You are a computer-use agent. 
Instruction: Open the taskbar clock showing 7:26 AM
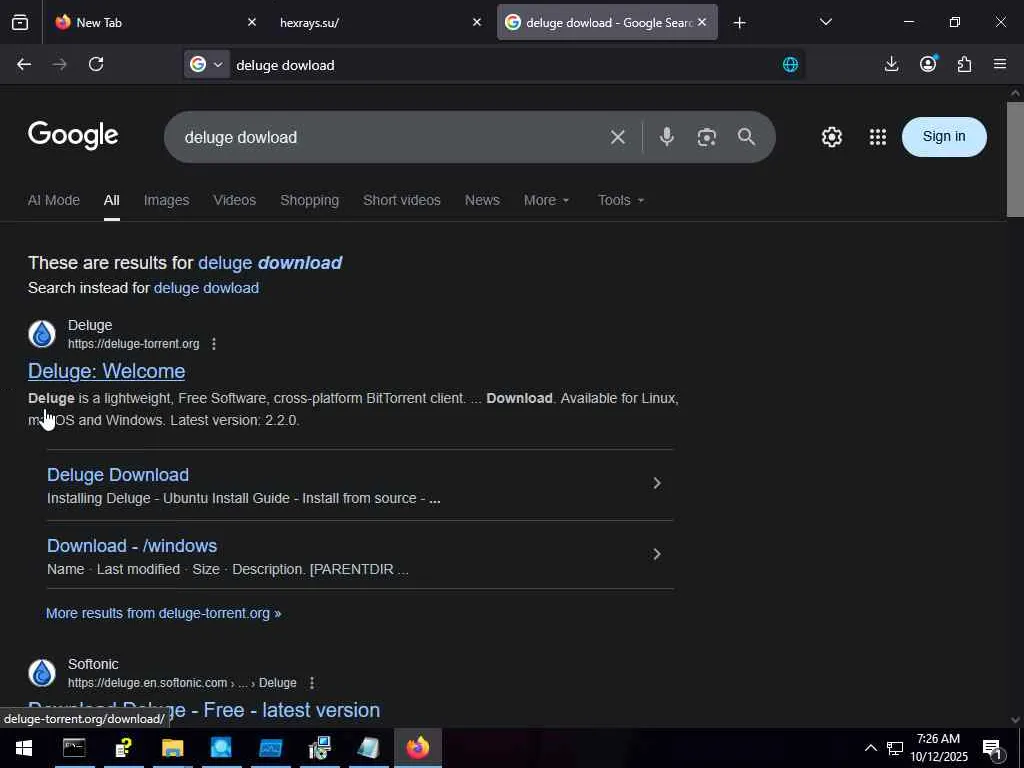tap(938, 748)
